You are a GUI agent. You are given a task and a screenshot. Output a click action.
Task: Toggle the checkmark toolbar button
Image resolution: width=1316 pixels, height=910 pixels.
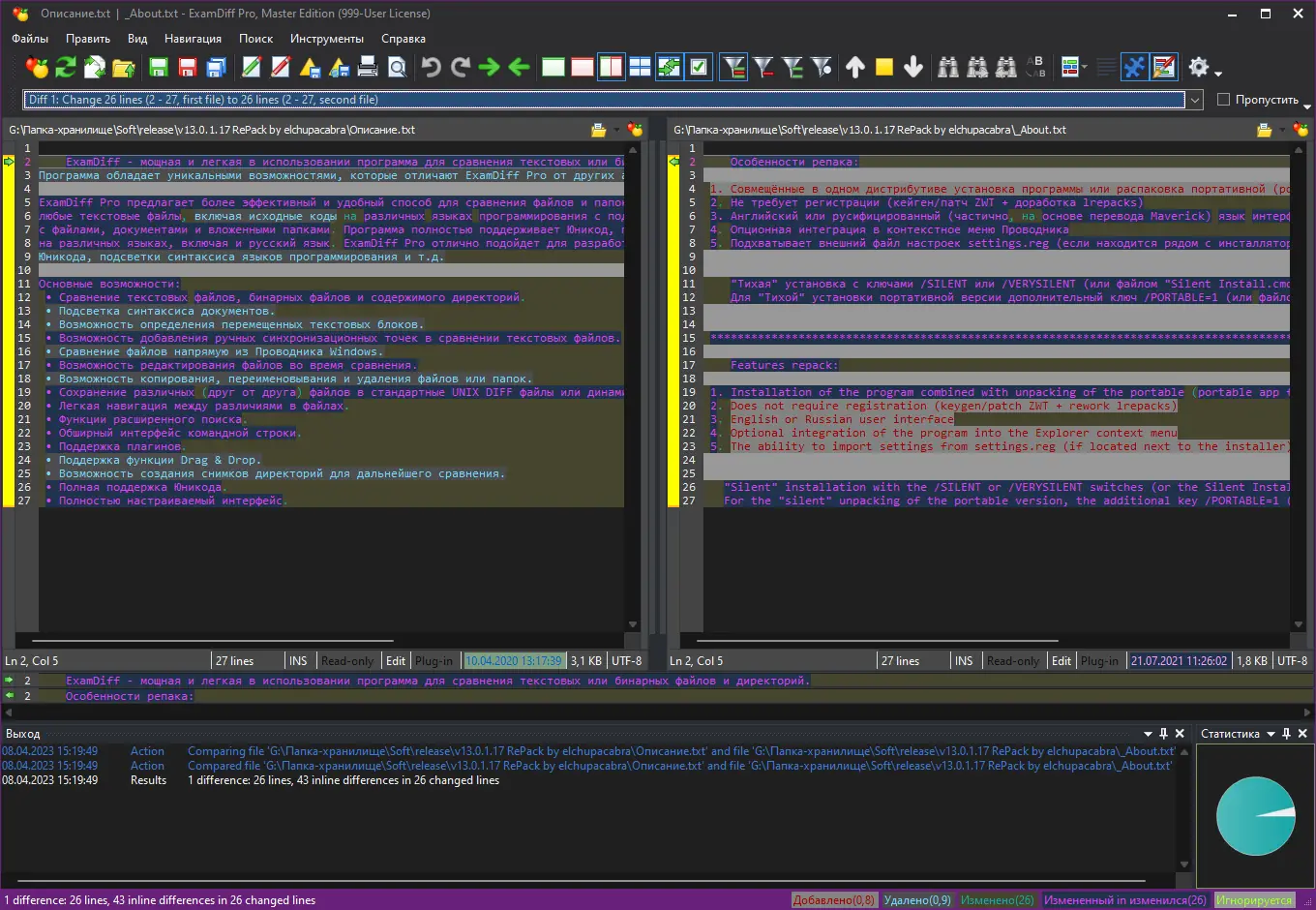coord(699,67)
